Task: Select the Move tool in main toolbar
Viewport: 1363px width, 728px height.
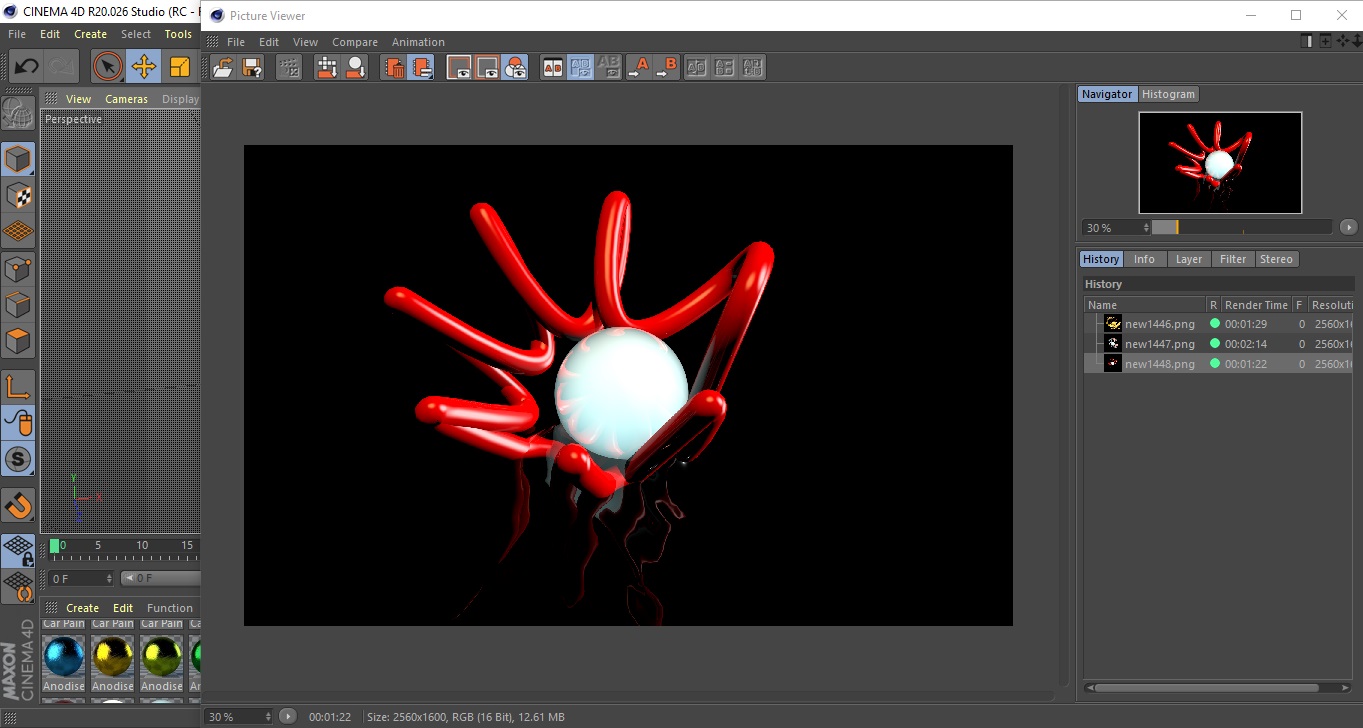Action: click(144, 67)
